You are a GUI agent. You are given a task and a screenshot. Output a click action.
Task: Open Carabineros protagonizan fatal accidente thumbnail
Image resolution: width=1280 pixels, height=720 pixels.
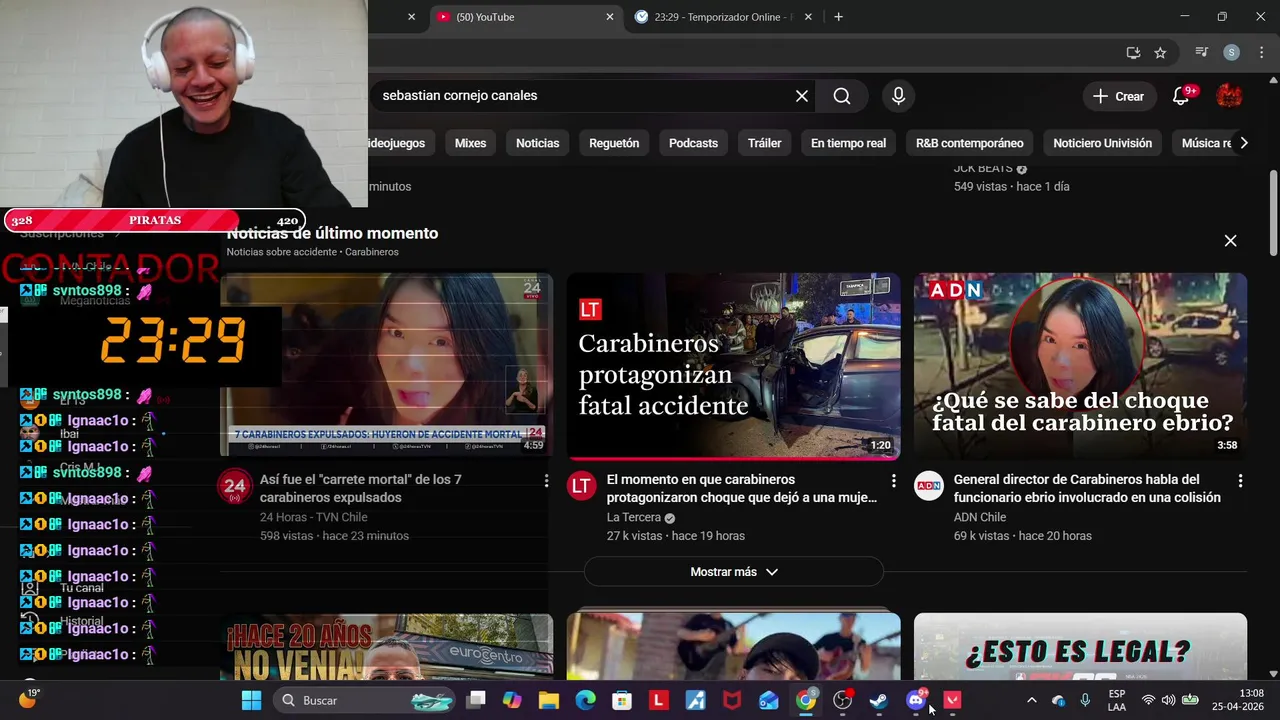[x=733, y=365]
